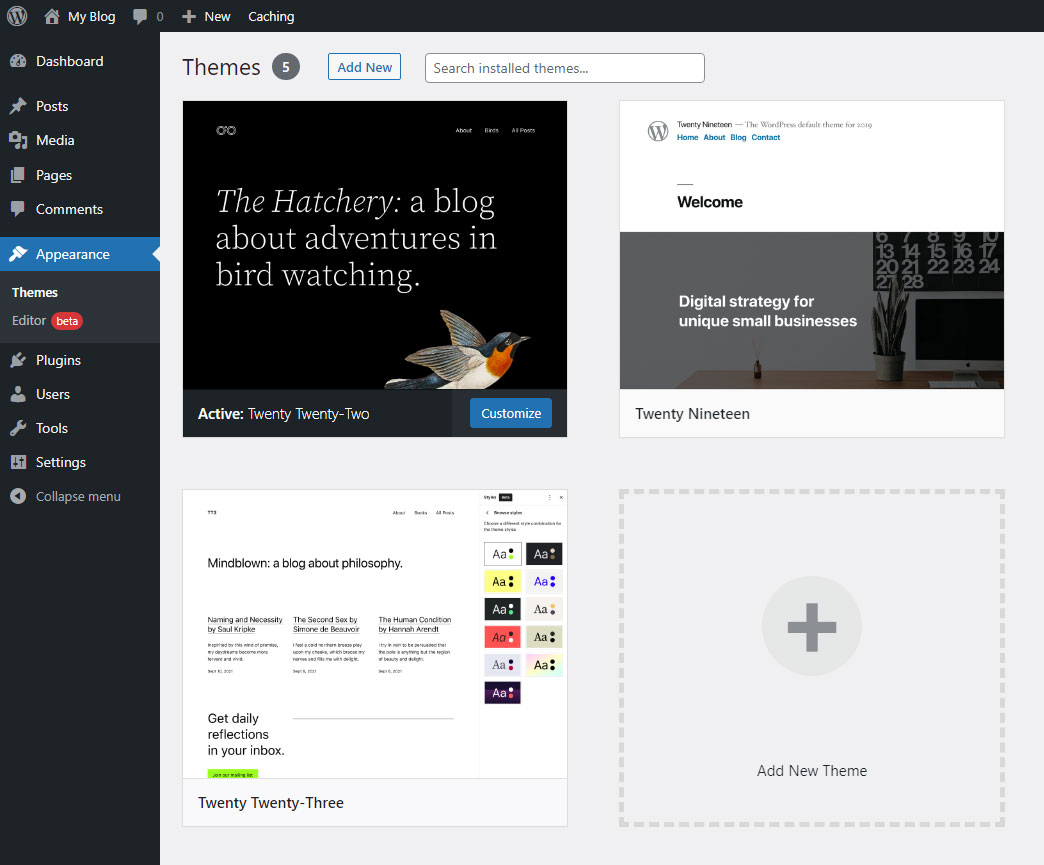Click the WordPress logo in Twenty Nineteen preview
Screen dimensions: 1044x865
pyautogui.click(x=658, y=131)
